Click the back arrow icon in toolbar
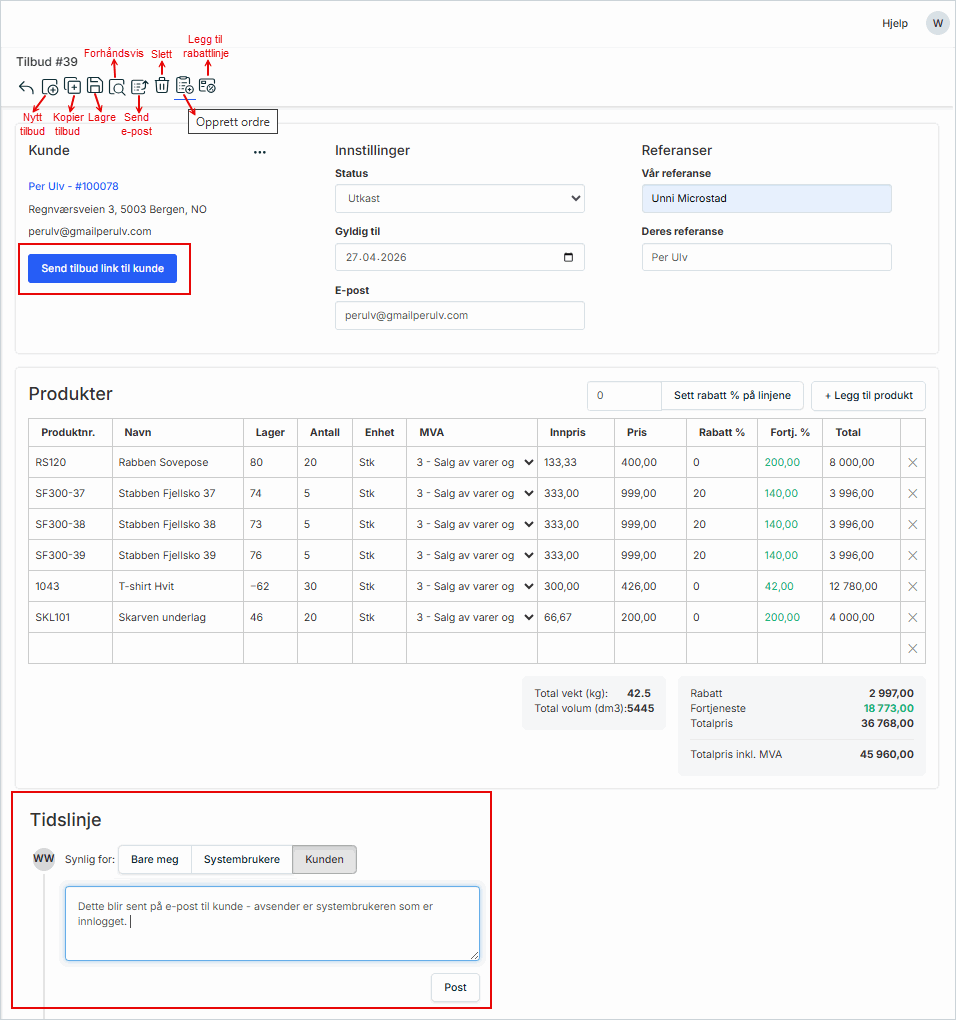The width and height of the screenshot is (956, 1020). coord(27,87)
